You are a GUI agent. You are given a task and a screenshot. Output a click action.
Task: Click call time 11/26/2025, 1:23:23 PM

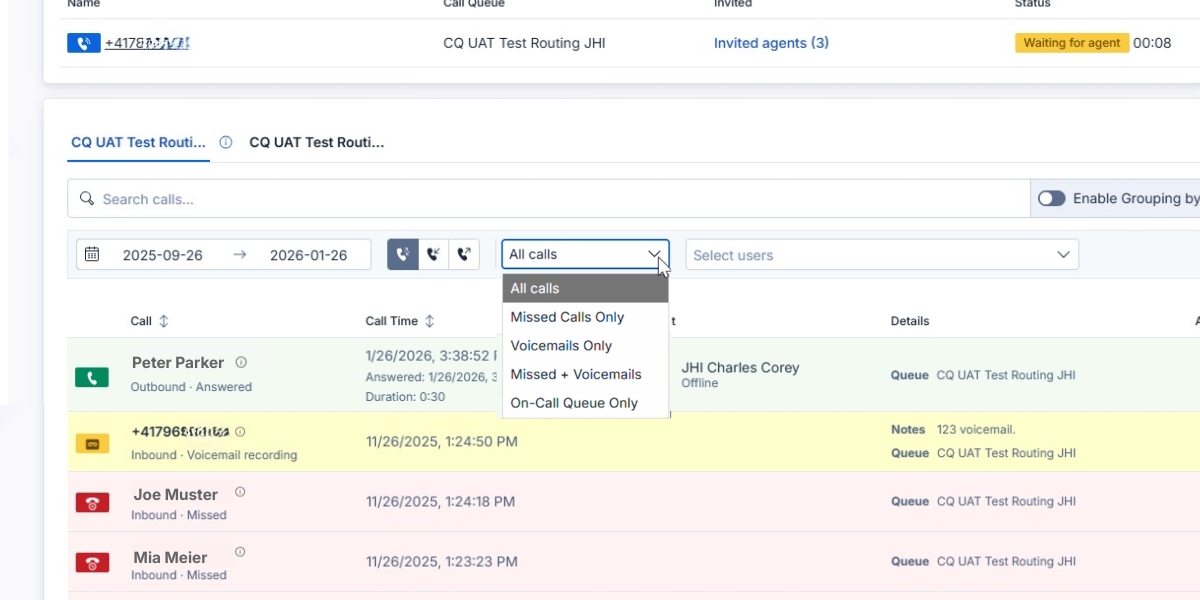[442, 561]
